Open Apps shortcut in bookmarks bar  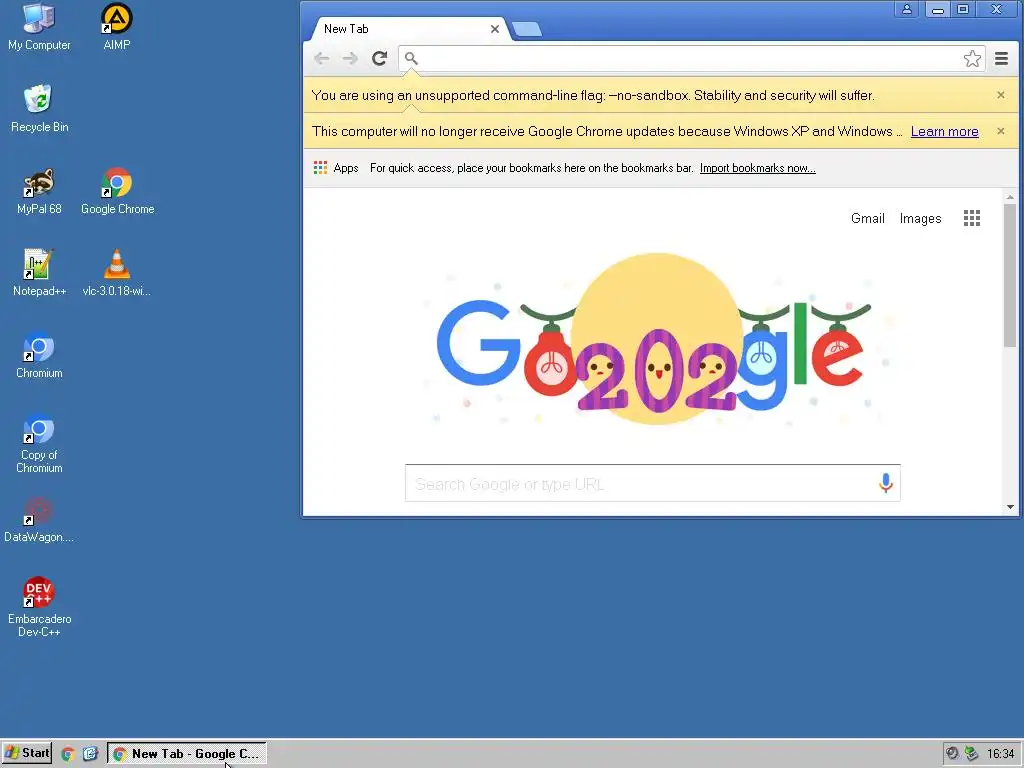336,168
